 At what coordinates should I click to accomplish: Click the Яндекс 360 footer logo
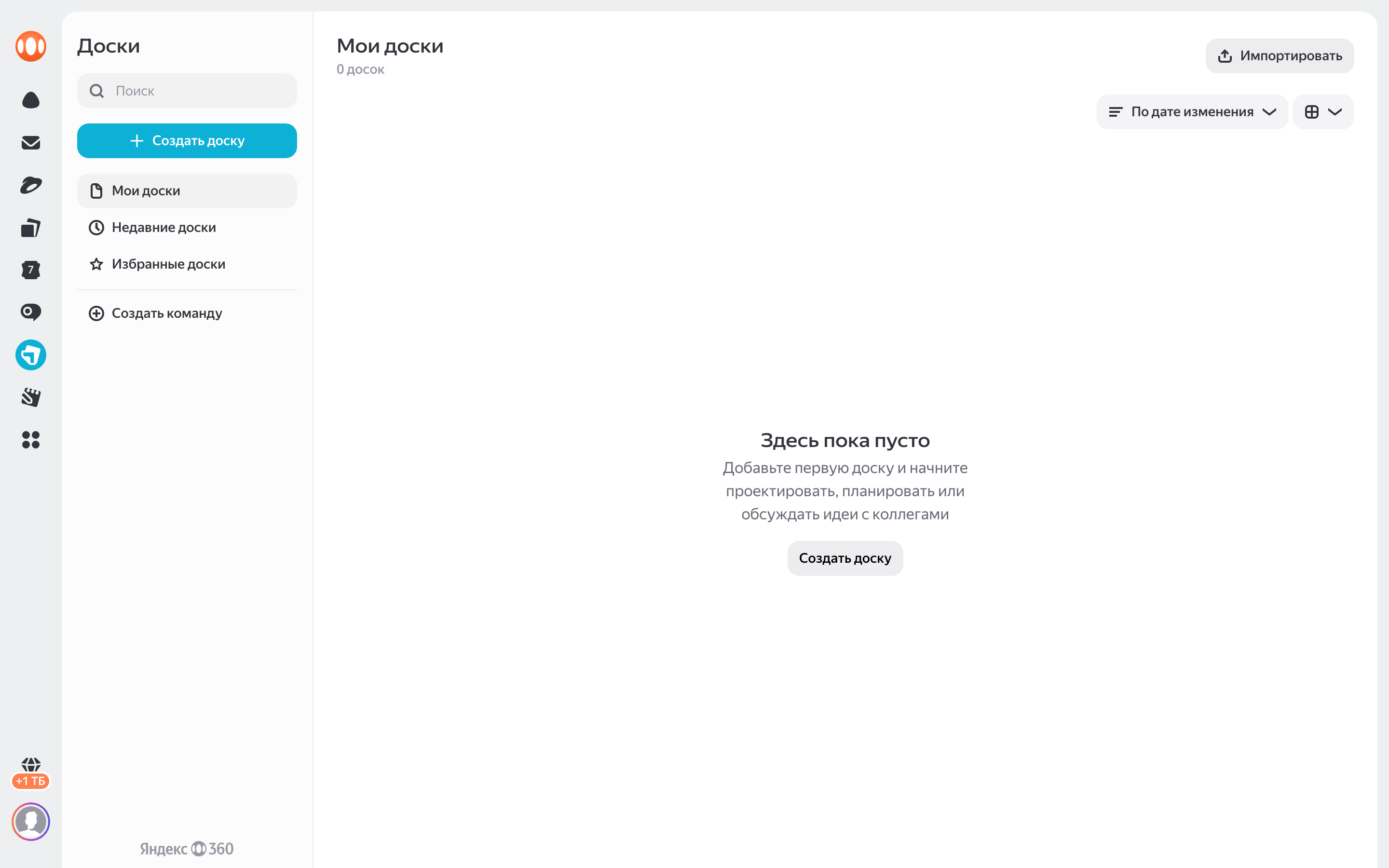187,849
